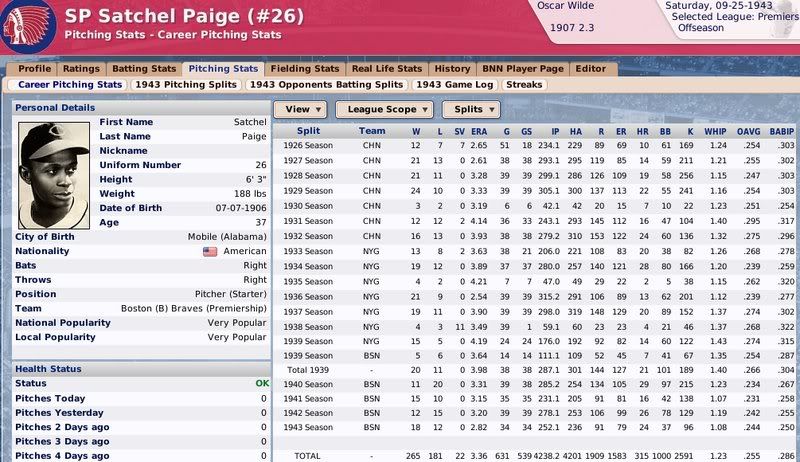Select the Editor tab
The height and width of the screenshot is (462, 800).
[x=590, y=69]
